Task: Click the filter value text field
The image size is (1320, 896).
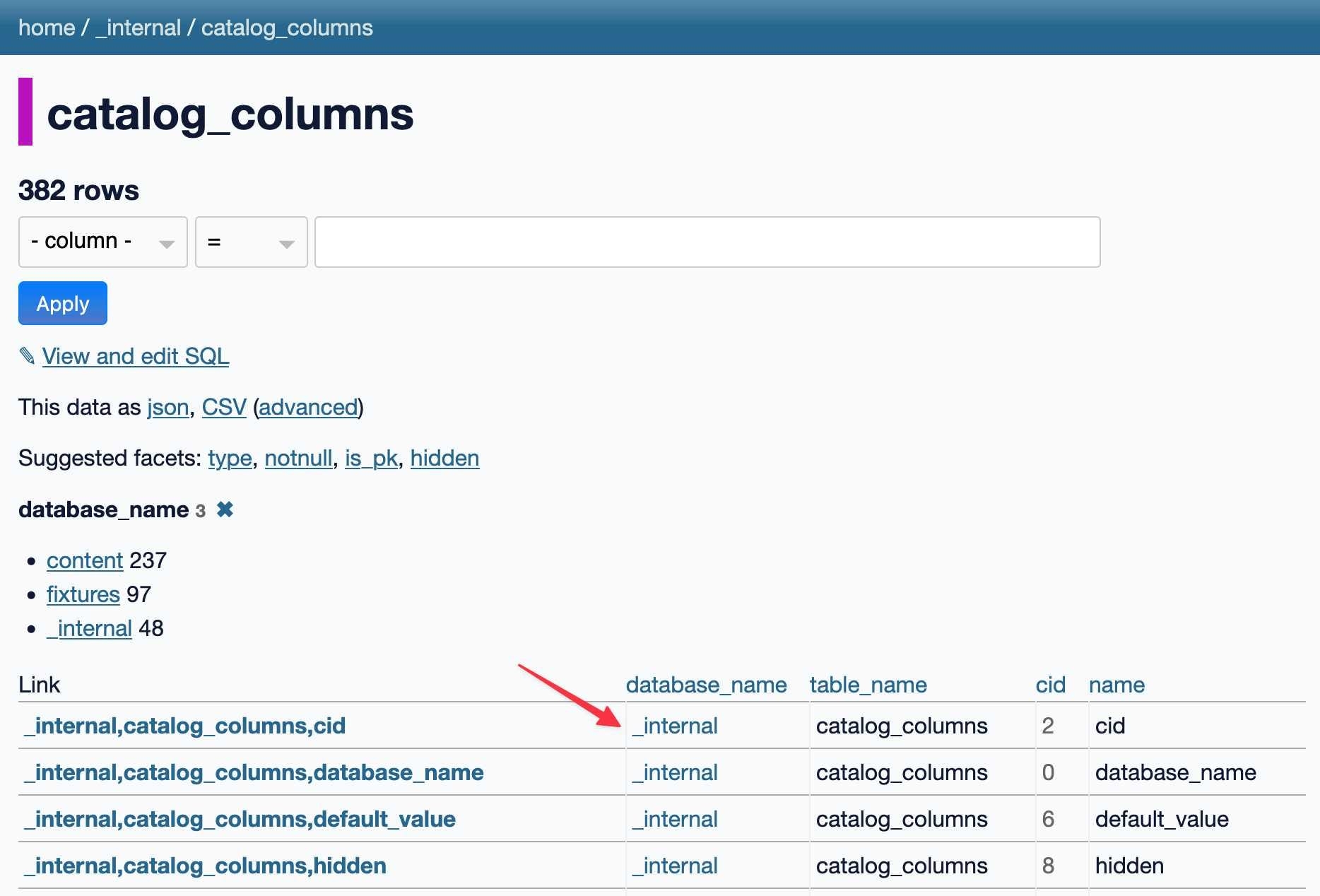Action: click(707, 242)
